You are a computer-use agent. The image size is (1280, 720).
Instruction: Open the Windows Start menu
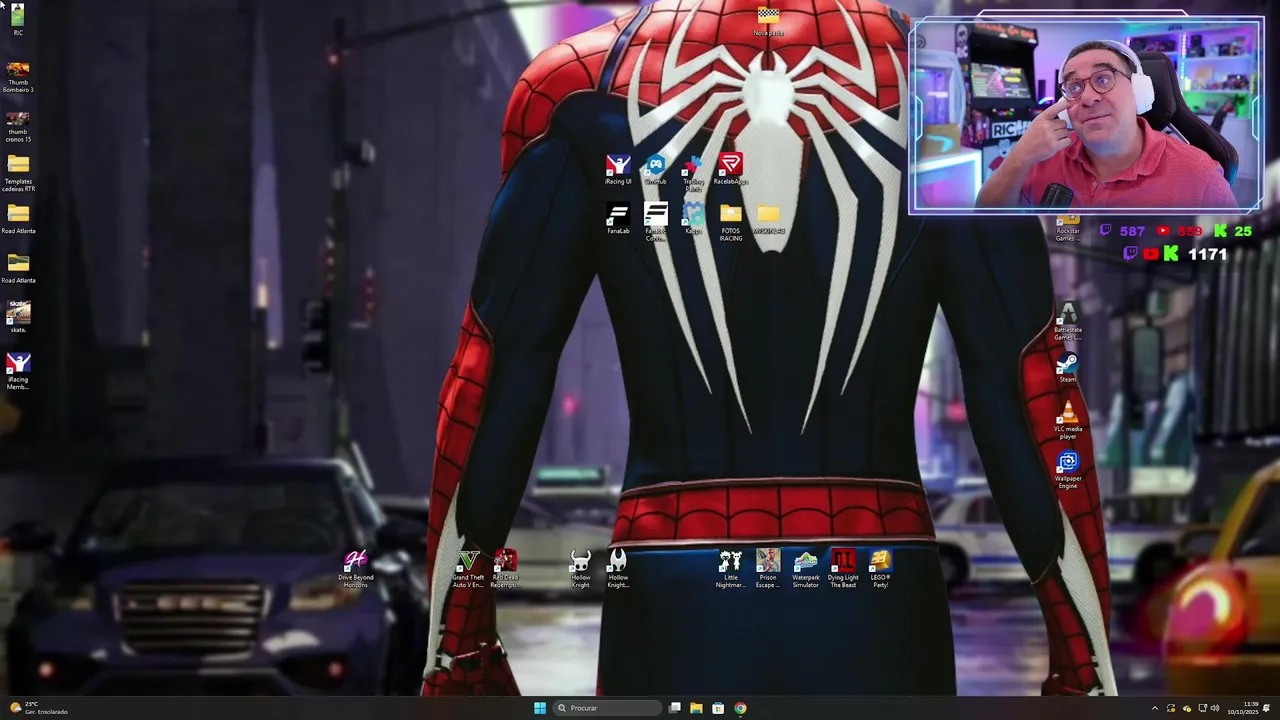click(540, 708)
